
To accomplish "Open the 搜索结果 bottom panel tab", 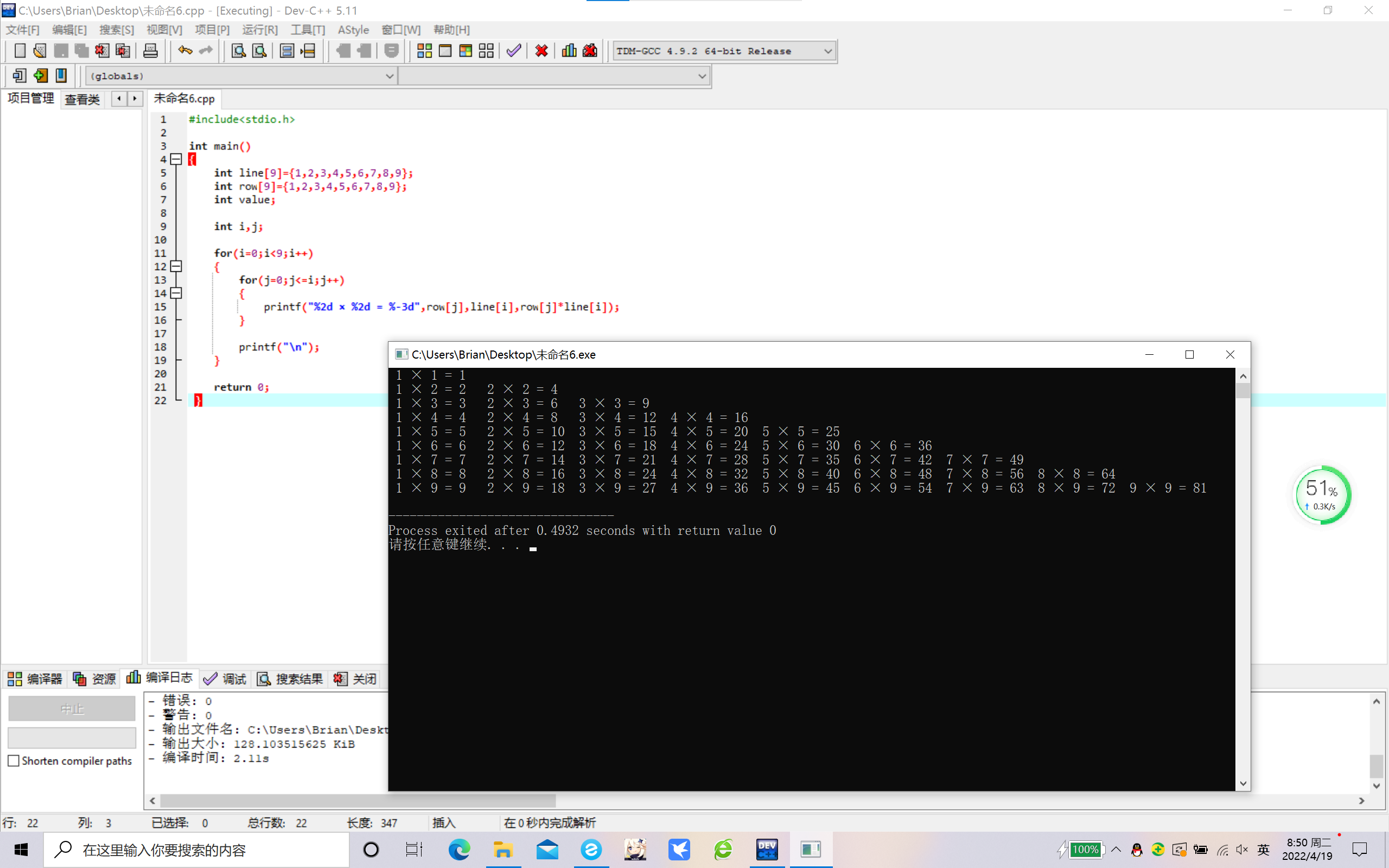I will 290,679.
